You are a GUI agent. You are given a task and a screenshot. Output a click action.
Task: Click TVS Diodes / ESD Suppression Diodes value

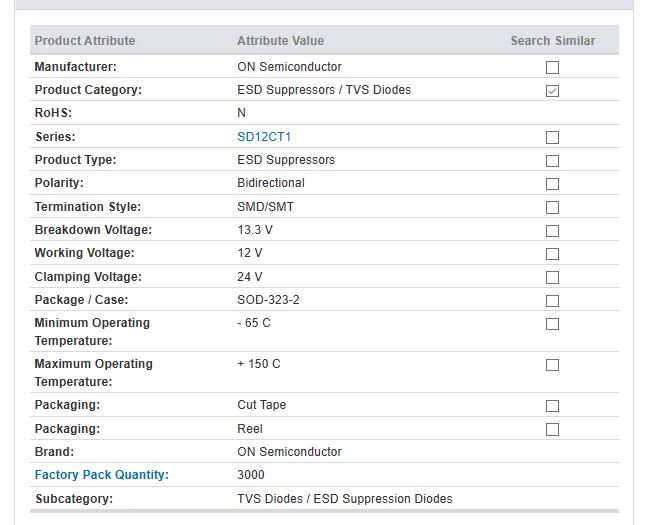344,499
